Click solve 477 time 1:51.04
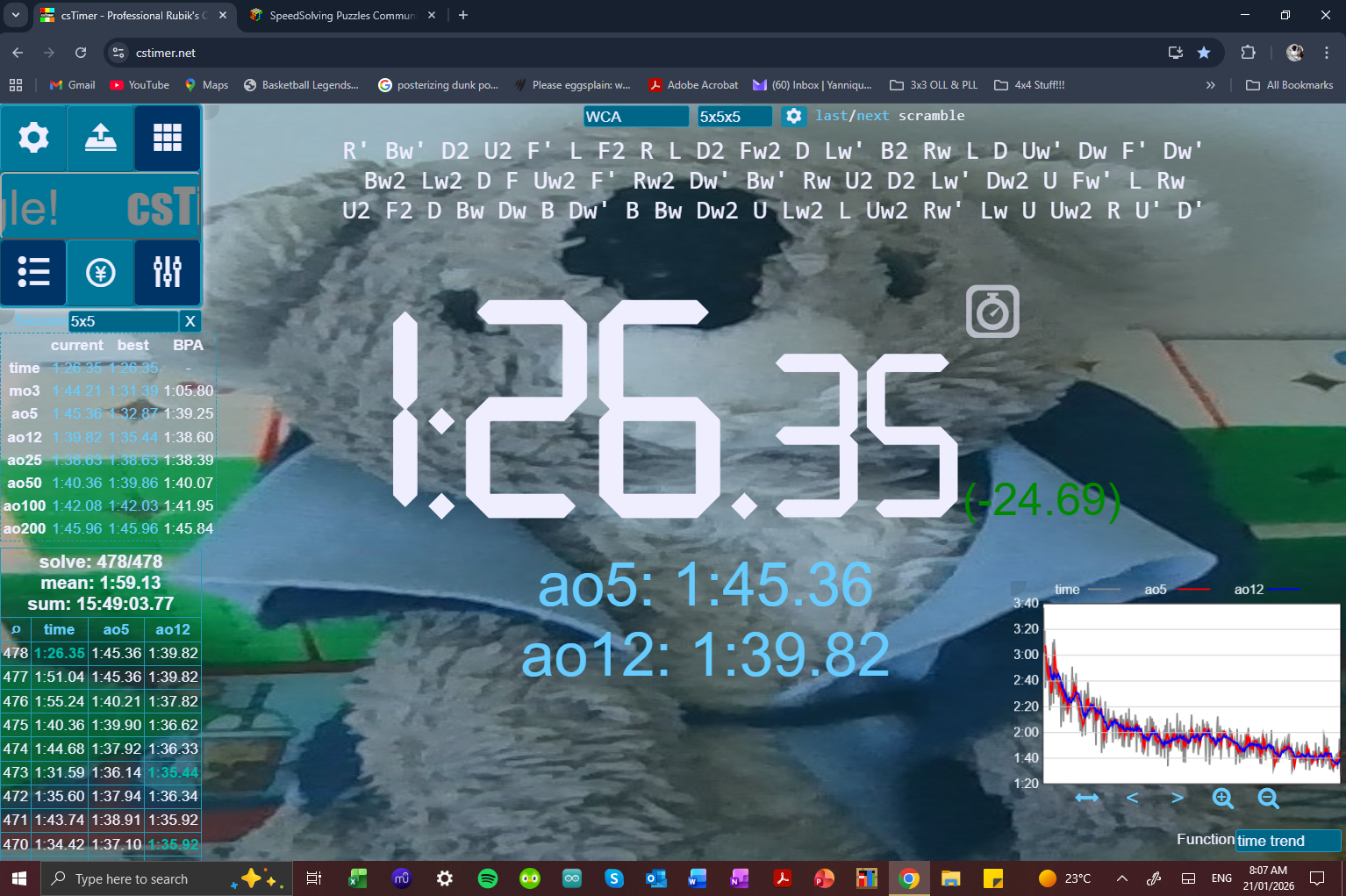Viewport: 1346px width, 896px height. click(x=60, y=677)
